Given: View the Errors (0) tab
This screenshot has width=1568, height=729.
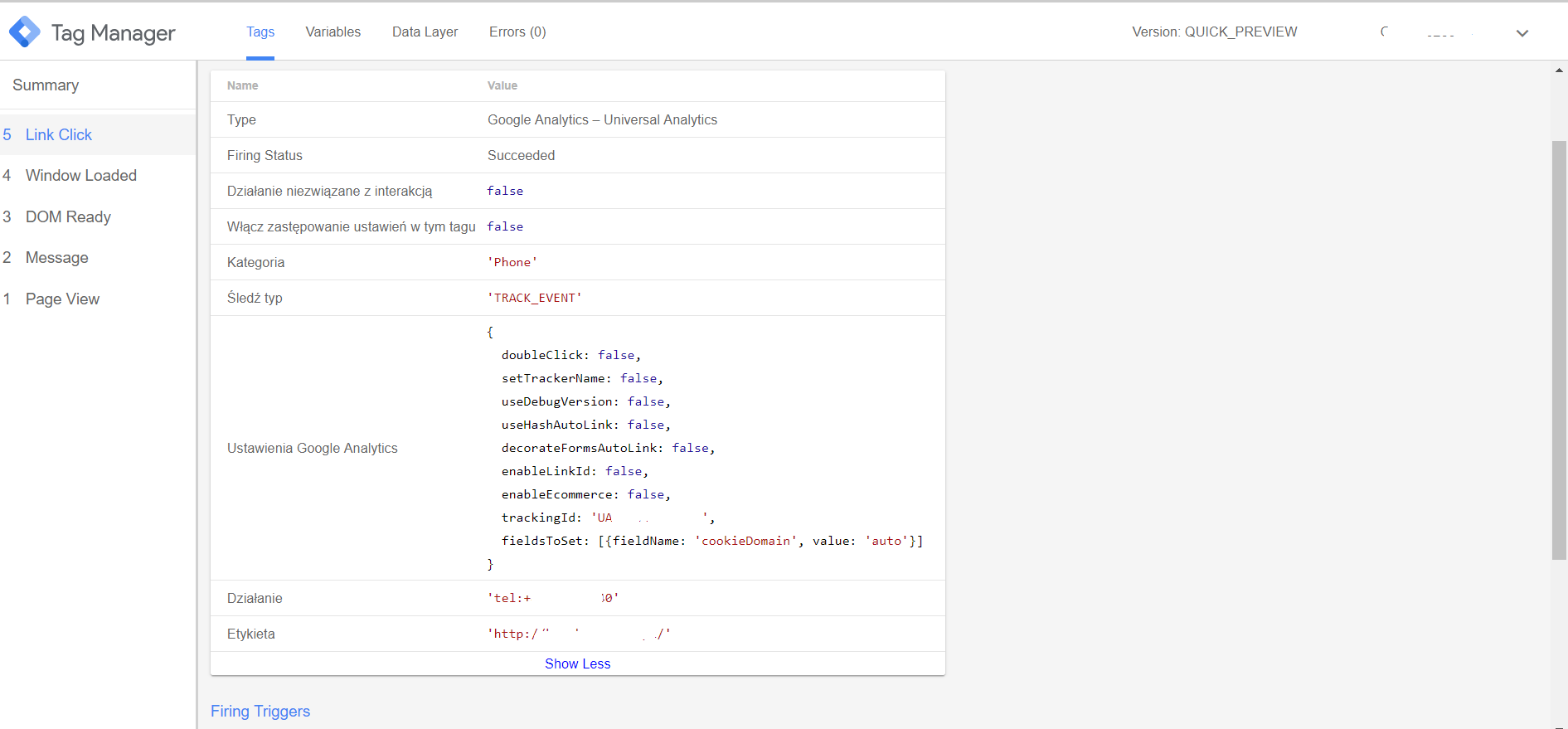Looking at the screenshot, I should 517,32.
